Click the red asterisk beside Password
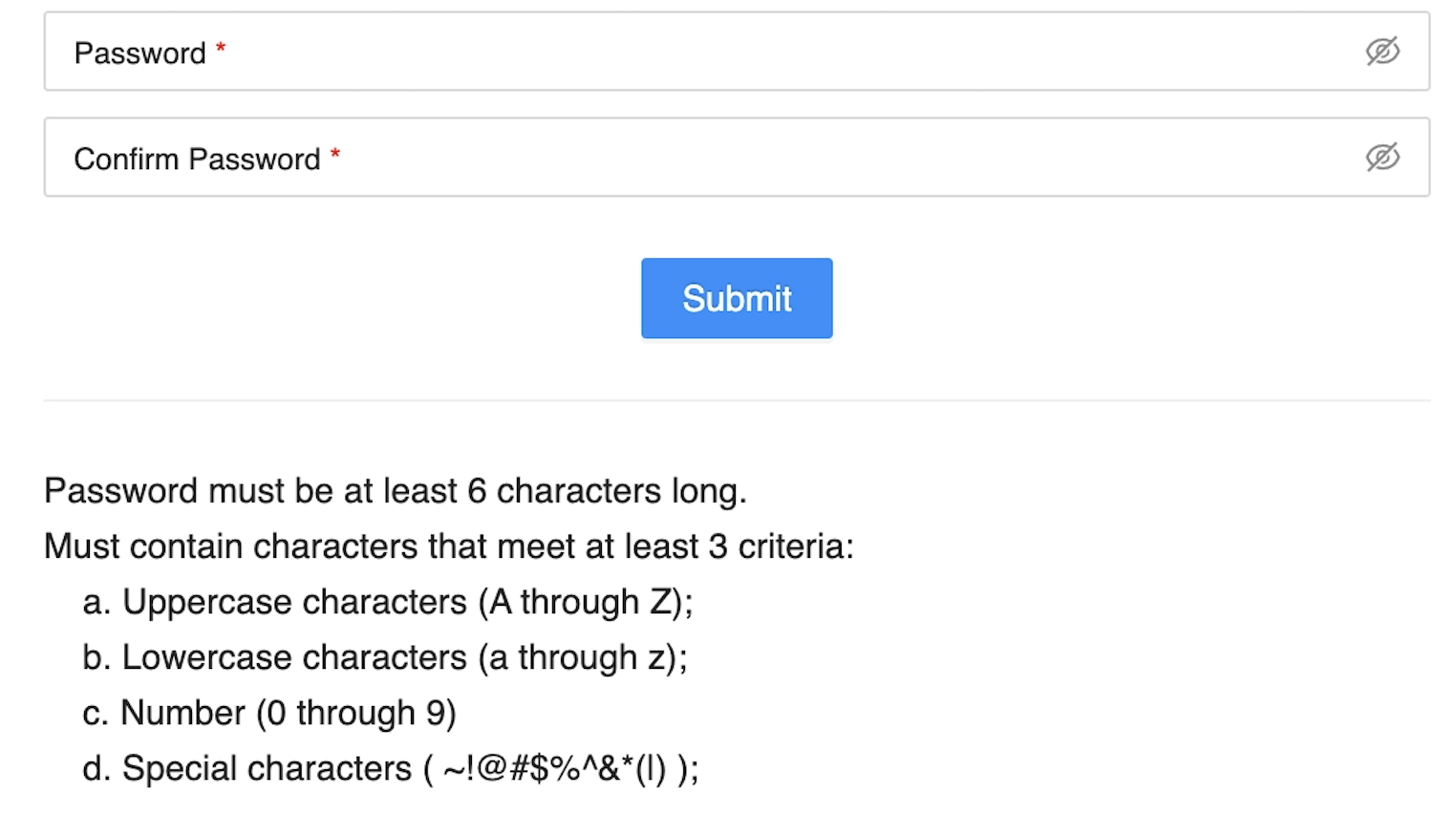 (221, 47)
